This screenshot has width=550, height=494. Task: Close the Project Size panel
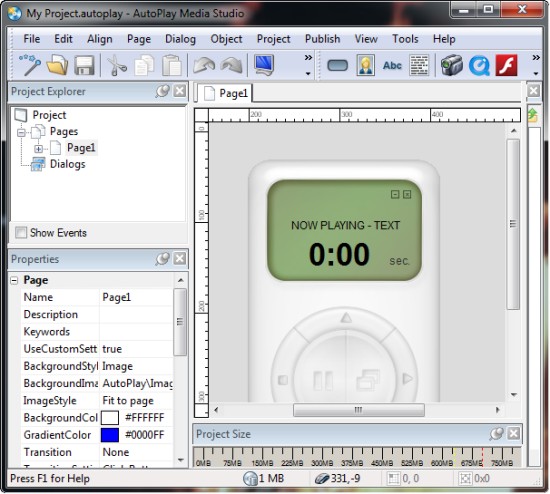514,434
